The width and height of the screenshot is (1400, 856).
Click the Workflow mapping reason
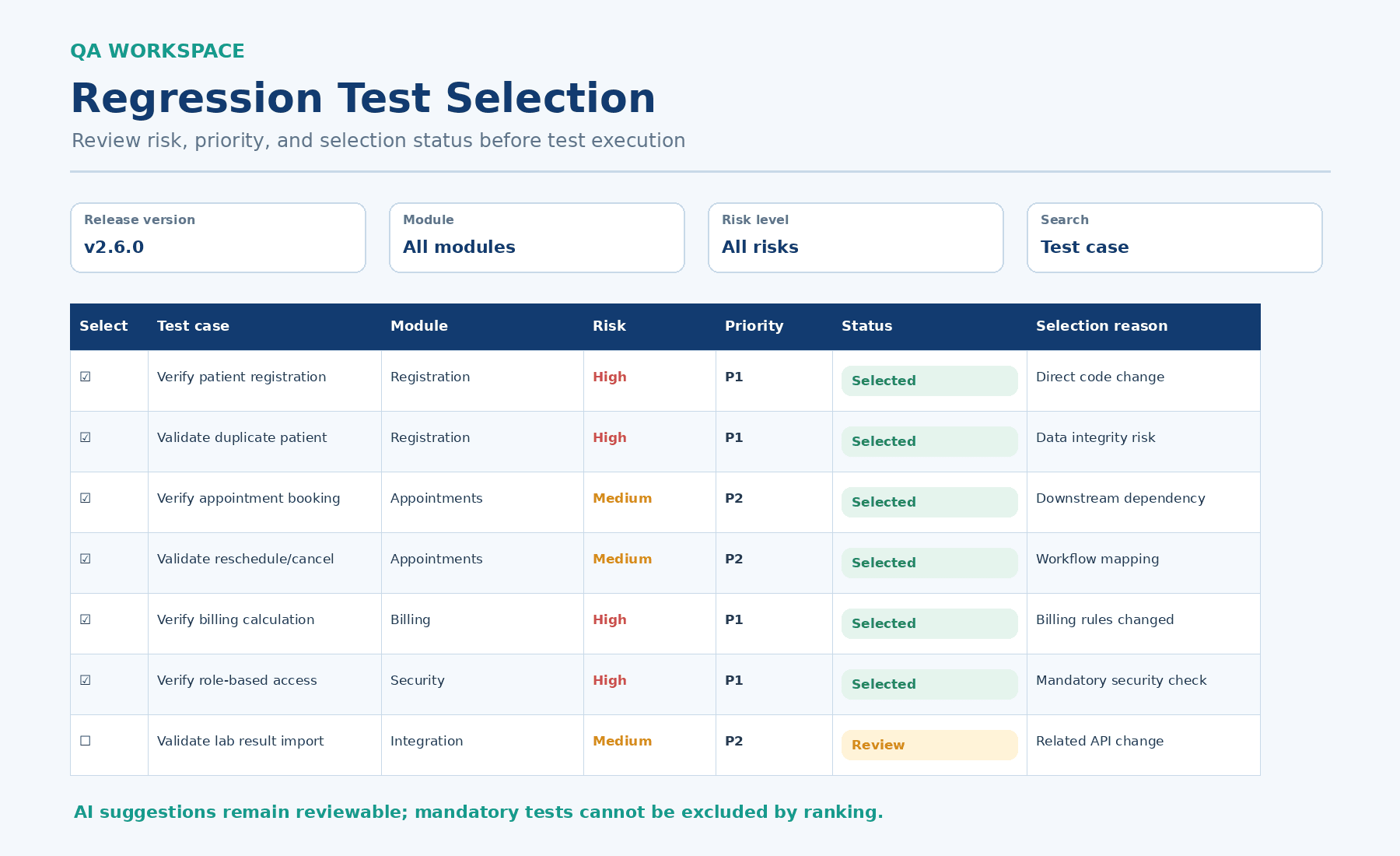coord(1097,559)
